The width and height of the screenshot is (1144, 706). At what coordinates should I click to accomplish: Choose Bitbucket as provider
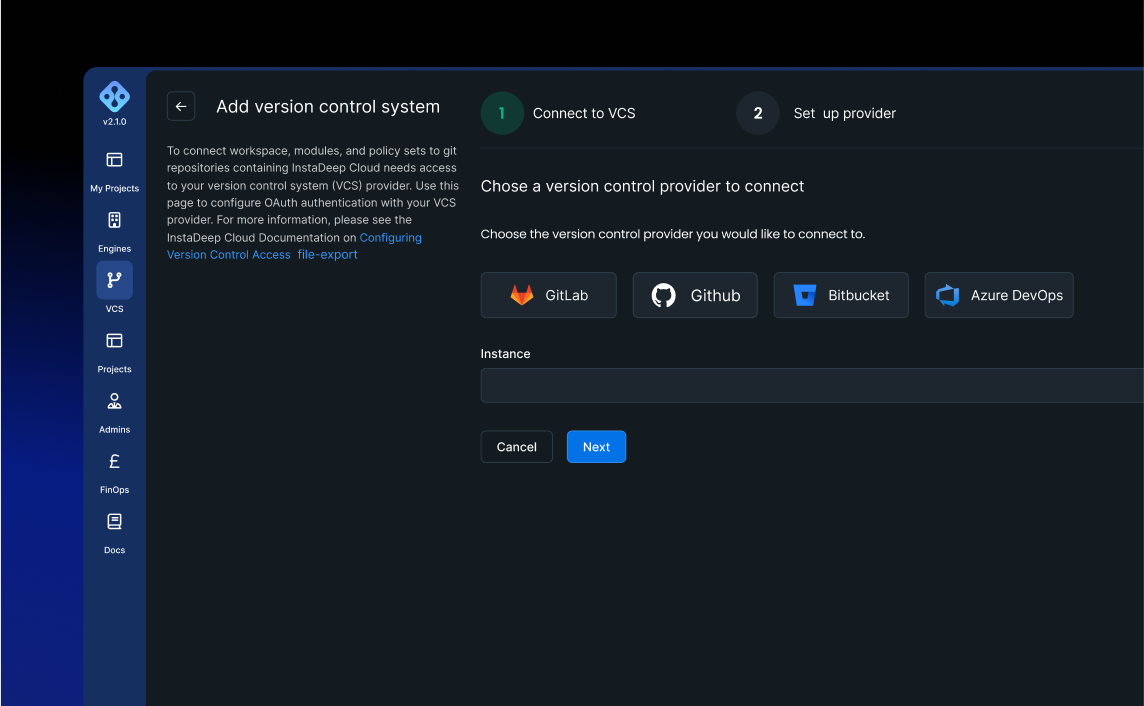click(x=841, y=295)
